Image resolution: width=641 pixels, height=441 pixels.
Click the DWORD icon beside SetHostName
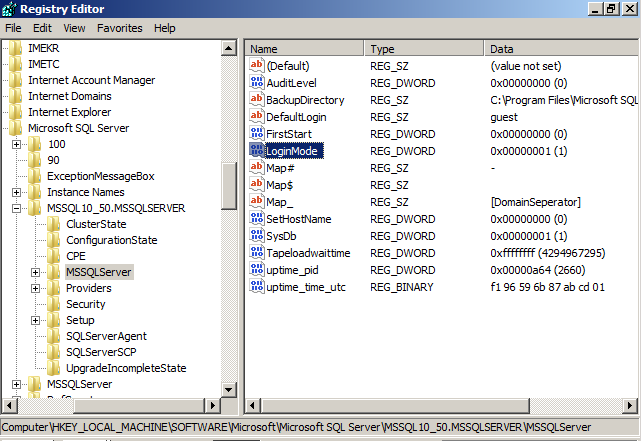point(257,219)
